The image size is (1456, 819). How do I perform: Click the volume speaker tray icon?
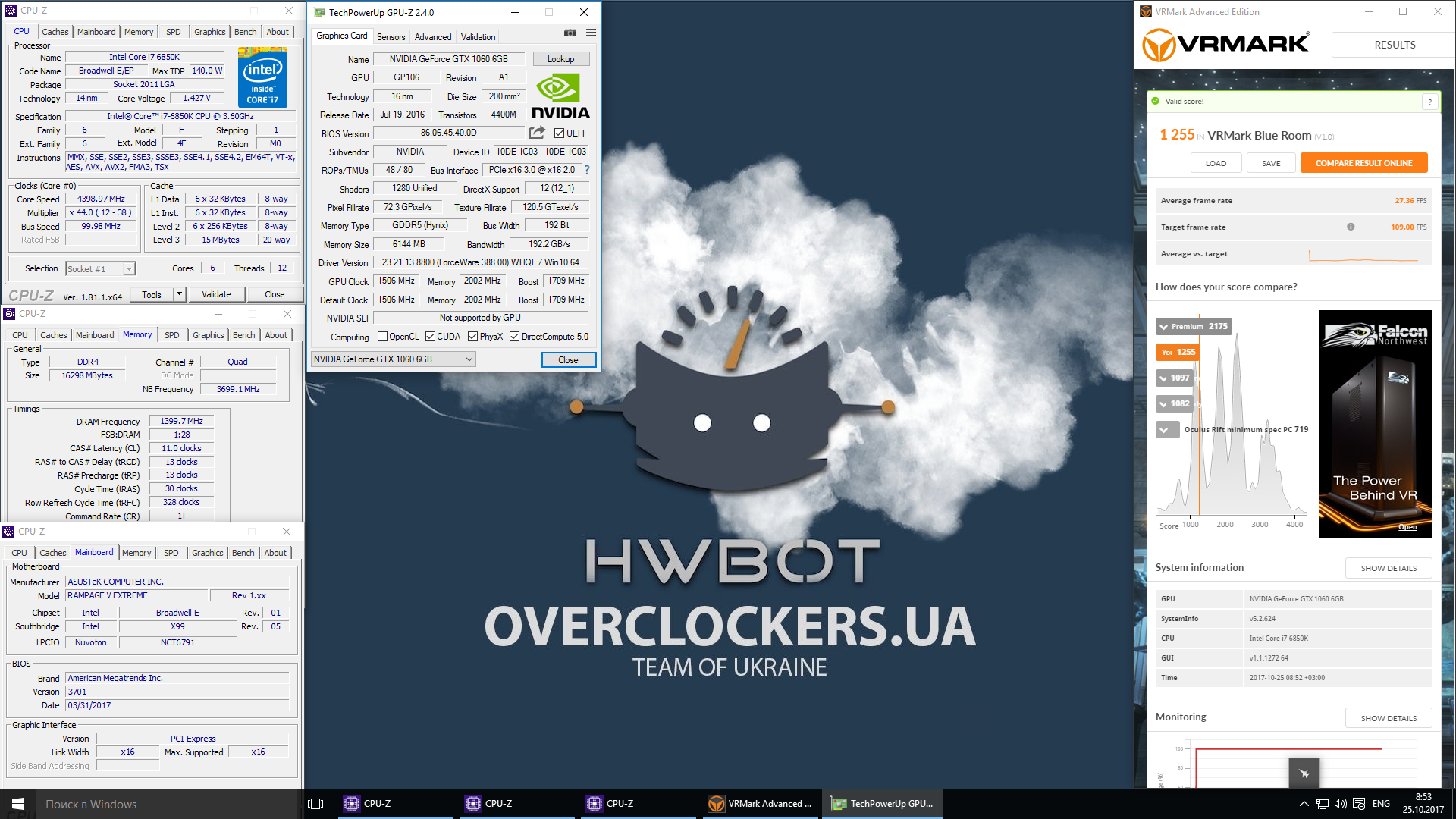point(1341,804)
